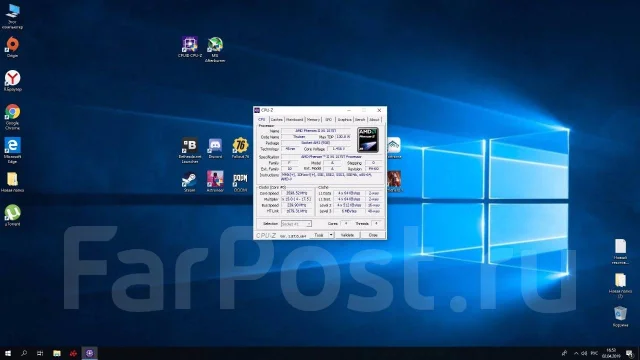Show hidden tray icons chevron
The width and height of the screenshot is (640, 360).
point(576,353)
